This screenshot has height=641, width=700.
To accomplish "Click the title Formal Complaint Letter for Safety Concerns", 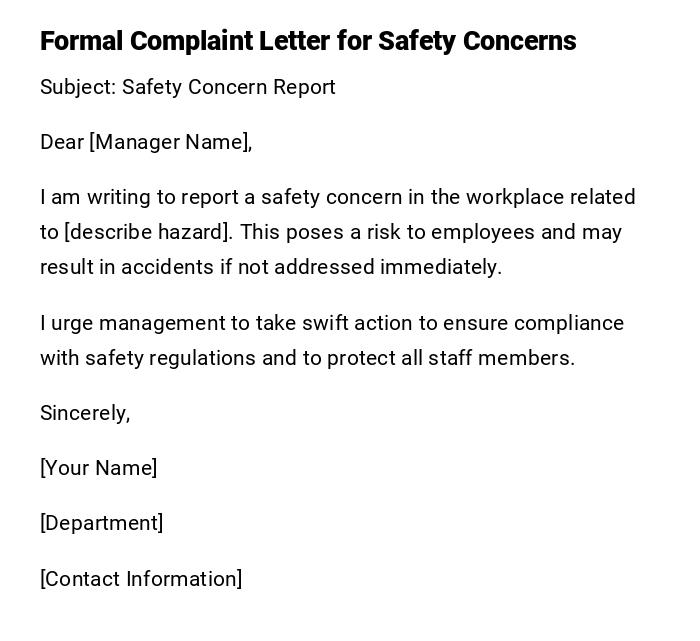I will pos(308,41).
